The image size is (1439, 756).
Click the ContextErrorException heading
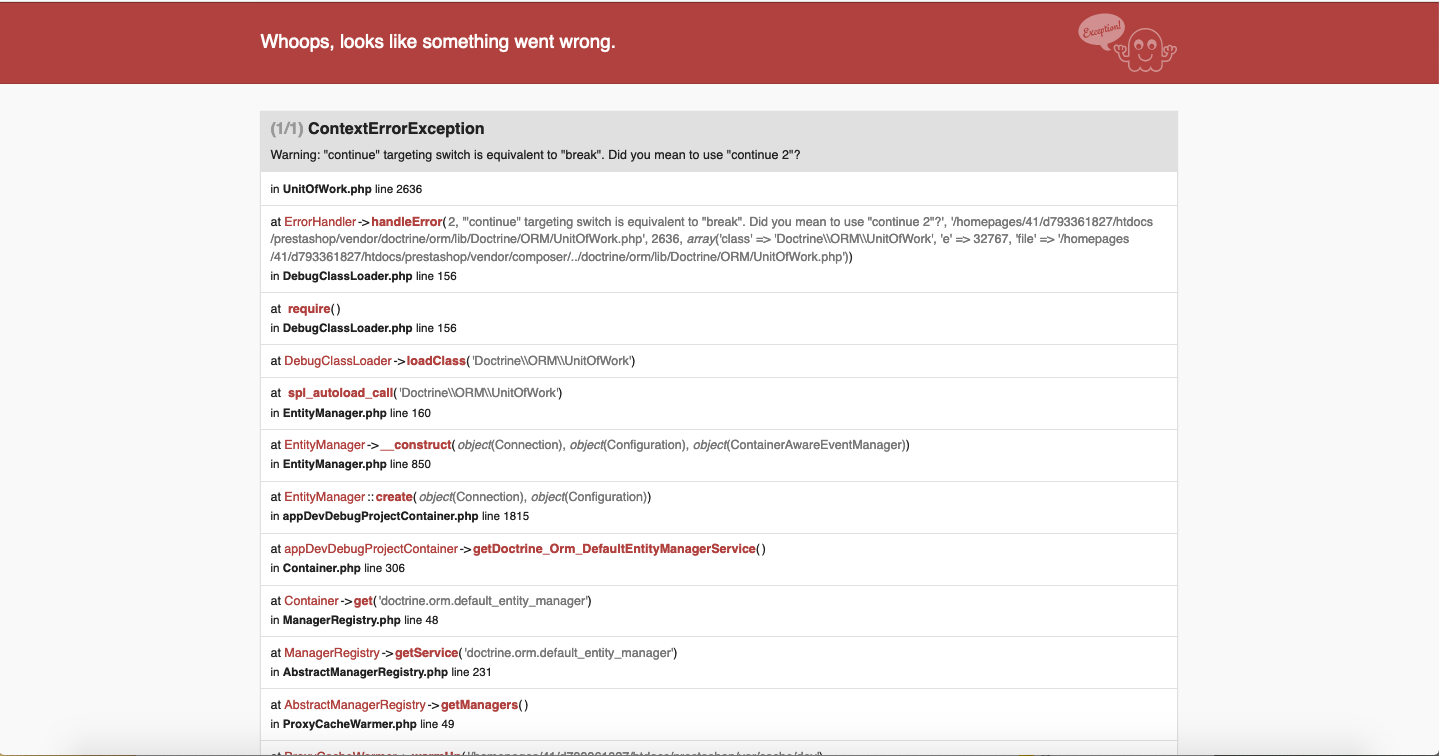[x=396, y=129]
